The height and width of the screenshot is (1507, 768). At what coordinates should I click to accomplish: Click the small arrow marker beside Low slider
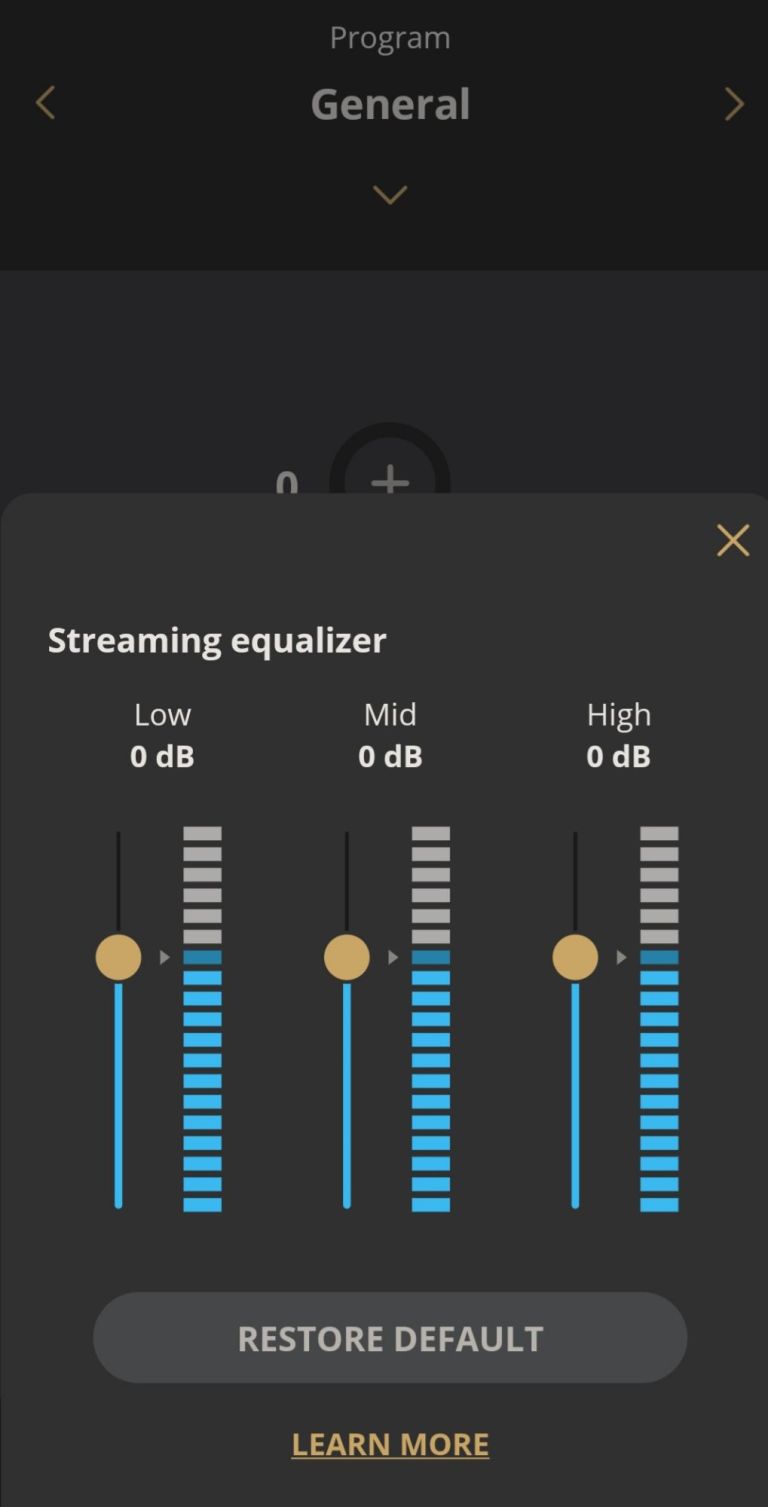click(x=165, y=958)
